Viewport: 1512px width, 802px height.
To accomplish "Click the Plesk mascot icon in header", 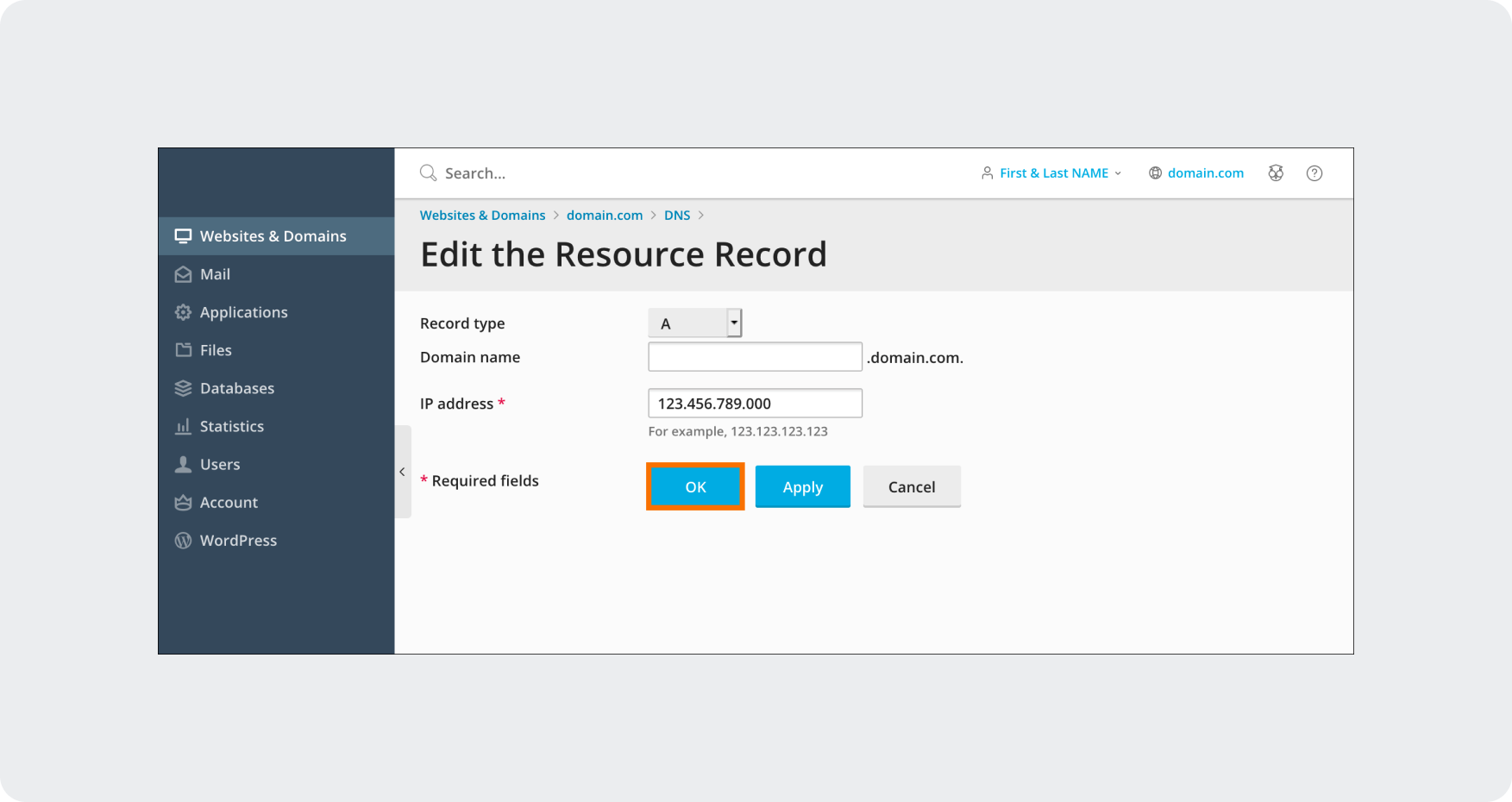I will 1276,173.
